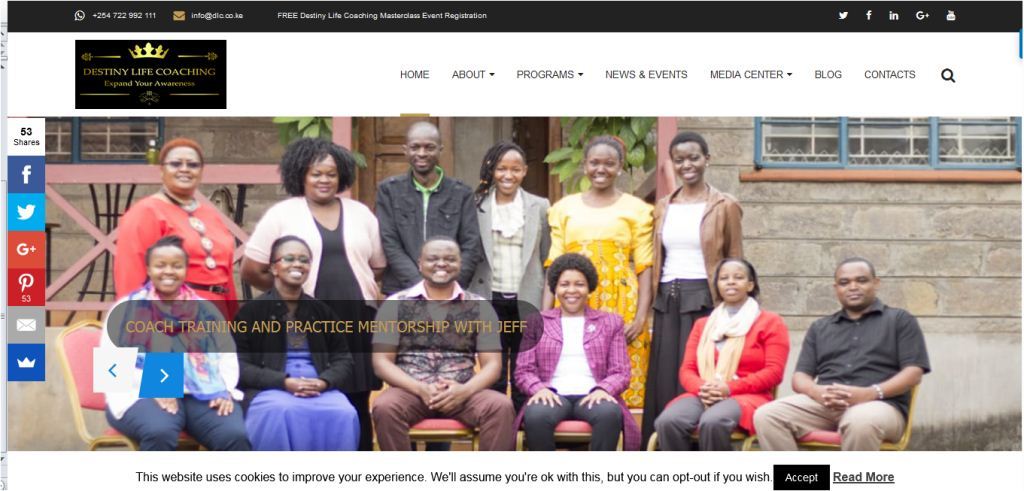
Task: Click the Destiny Life Coaching logo
Action: click(x=151, y=74)
